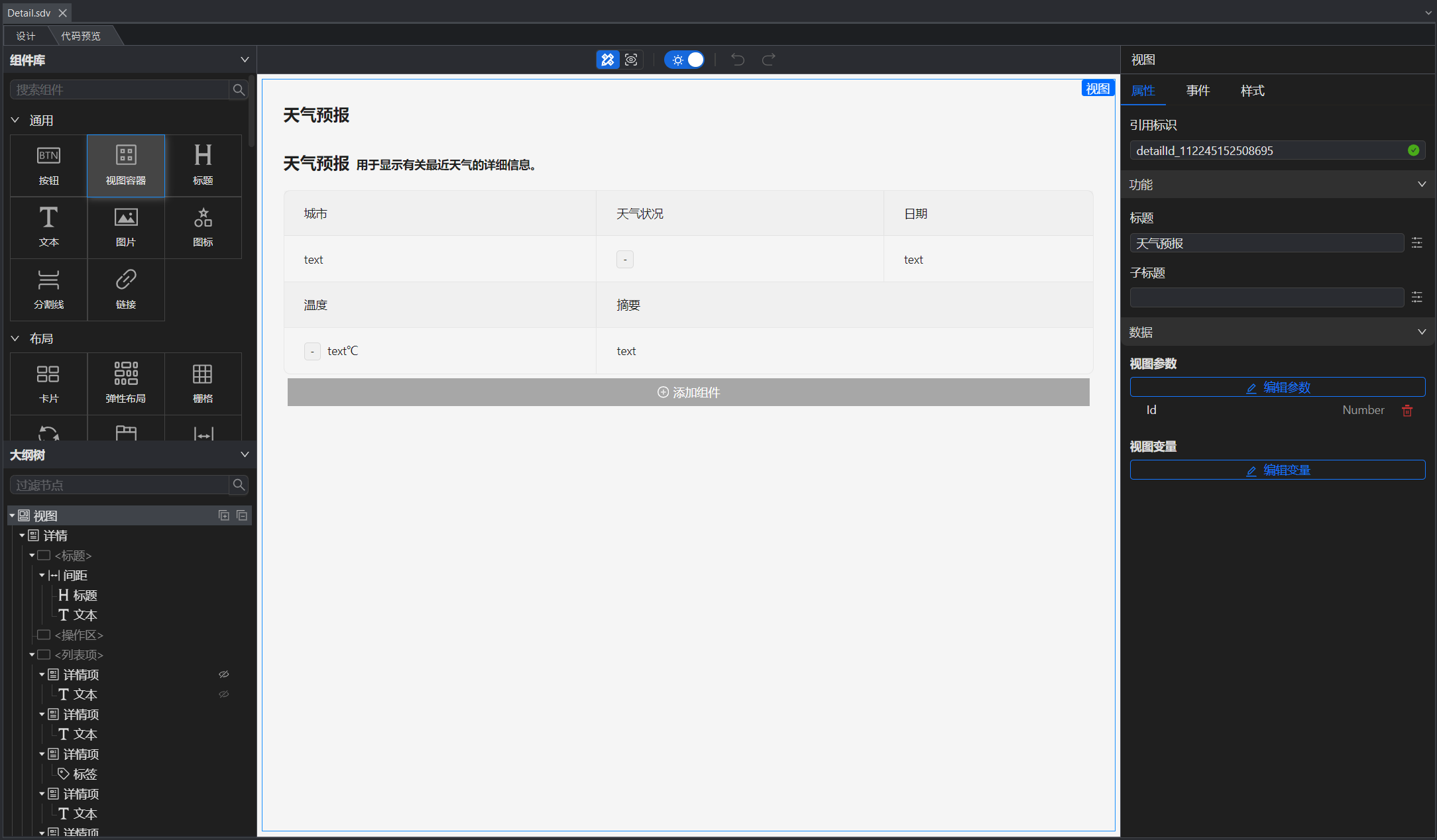This screenshot has height=840, width=1437.
Task: Click the 搜索组件 search field
Action: (x=119, y=89)
